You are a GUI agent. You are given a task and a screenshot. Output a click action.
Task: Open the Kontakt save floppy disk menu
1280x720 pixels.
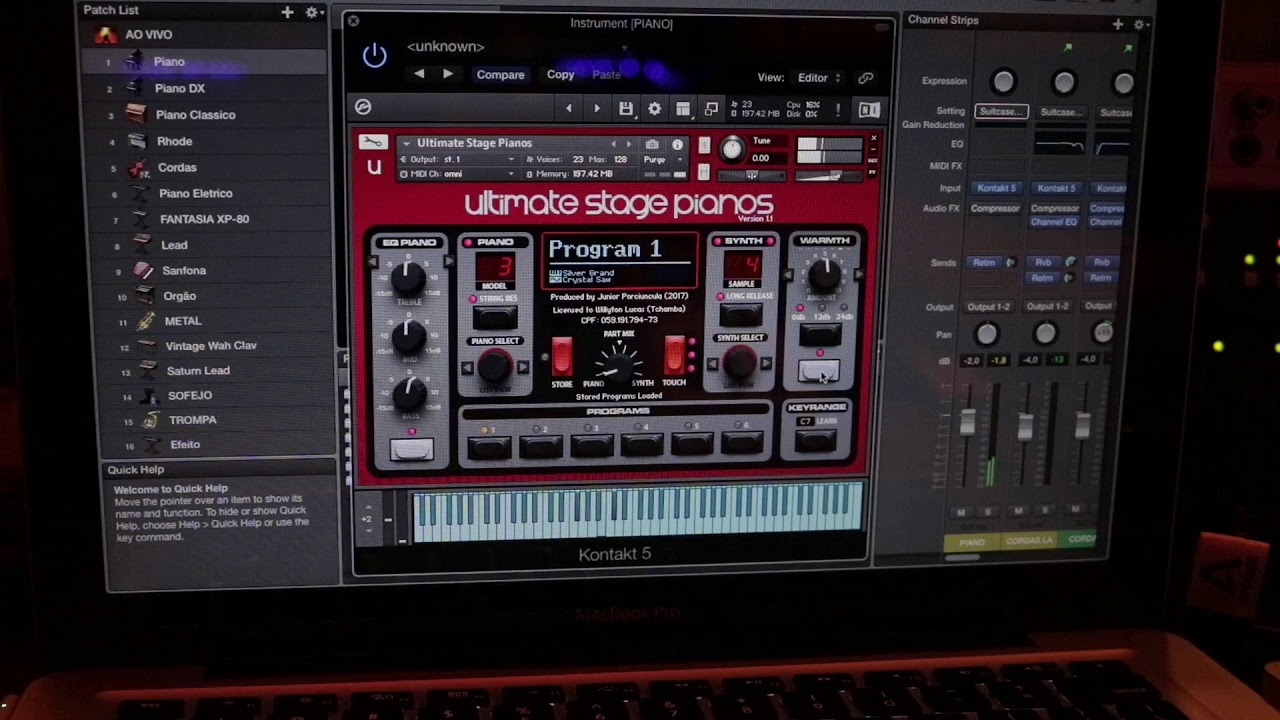(626, 108)
